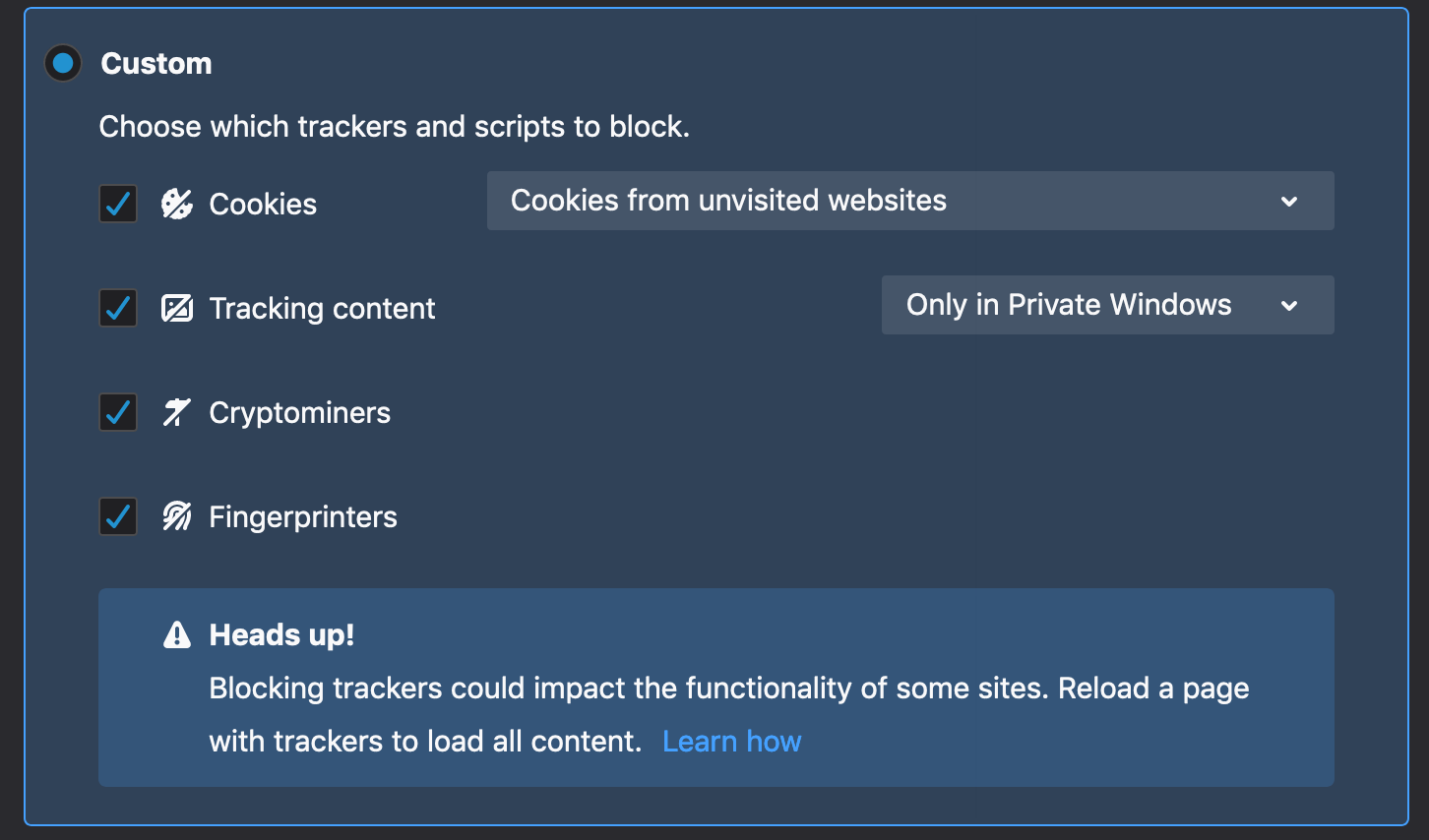Disable the Tracking content checkbox
The width and height of the screenshot is (1429, 840).
click(x=117, y=308)
